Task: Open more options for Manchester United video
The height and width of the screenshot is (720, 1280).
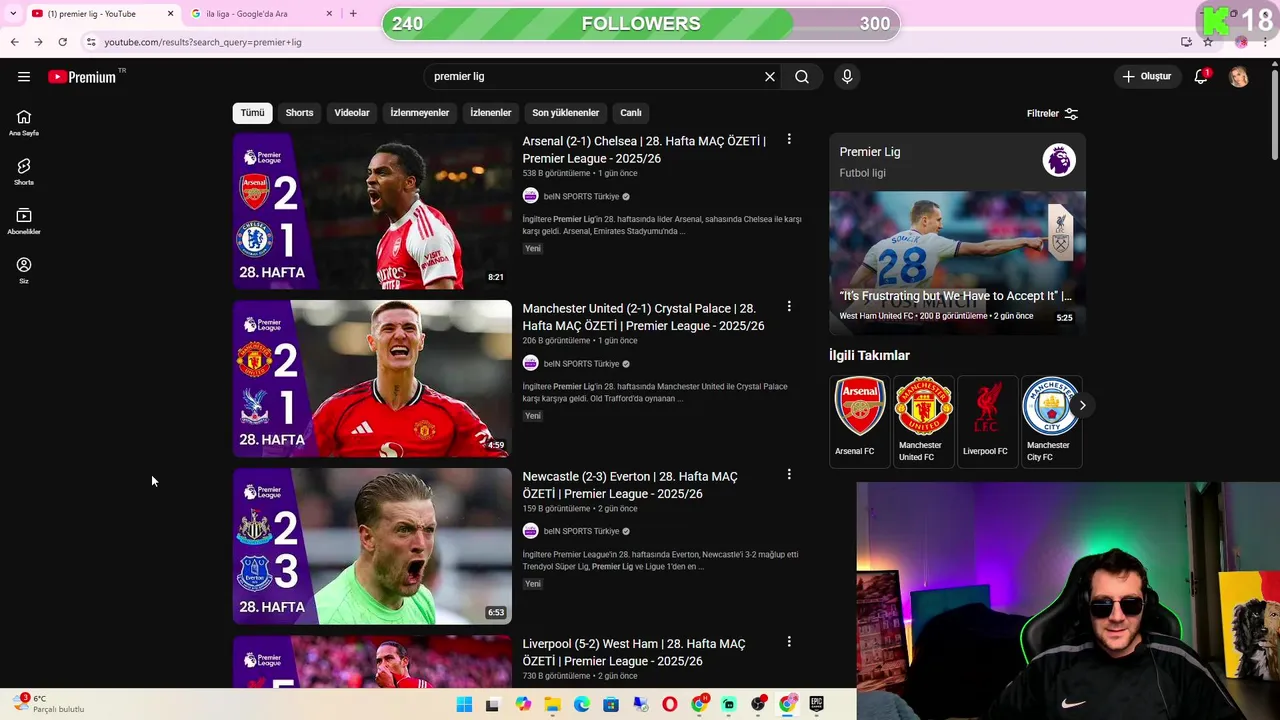Action: (789, 306)
